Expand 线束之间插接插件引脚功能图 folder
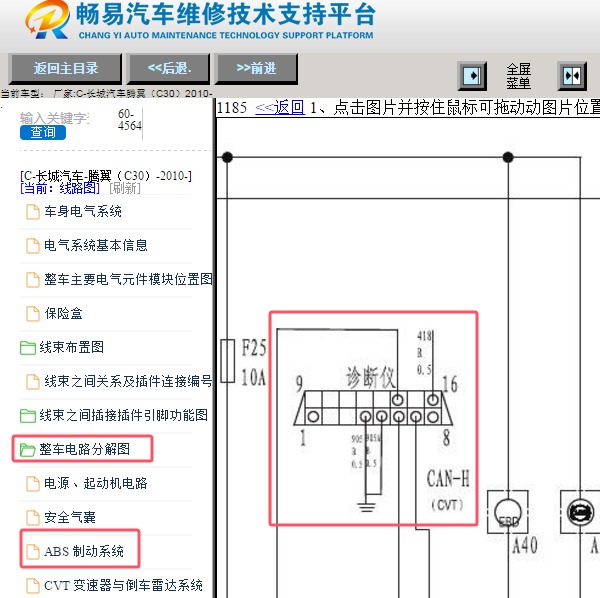This screenshot has height=598, width=600. click(x=123, y=416)
